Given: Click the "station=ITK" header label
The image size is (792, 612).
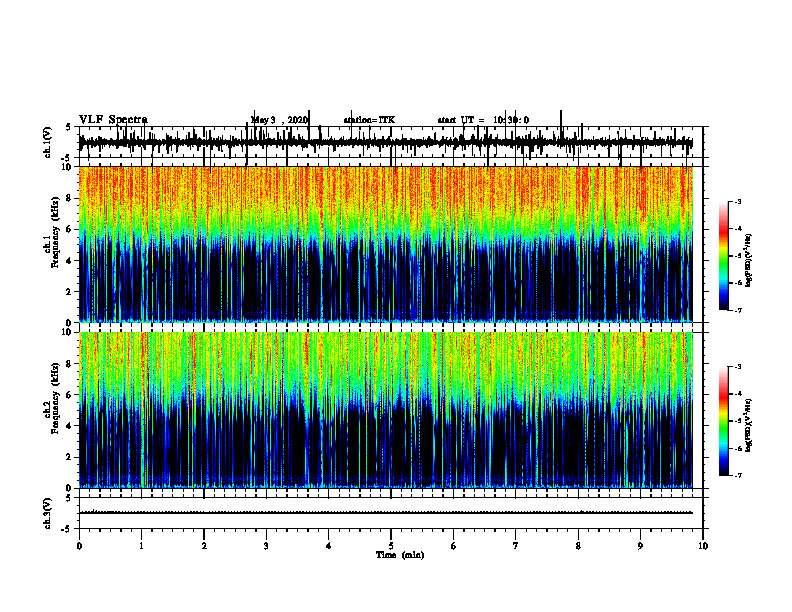Looking at the screenshot, I should click(x=369, y=120).
